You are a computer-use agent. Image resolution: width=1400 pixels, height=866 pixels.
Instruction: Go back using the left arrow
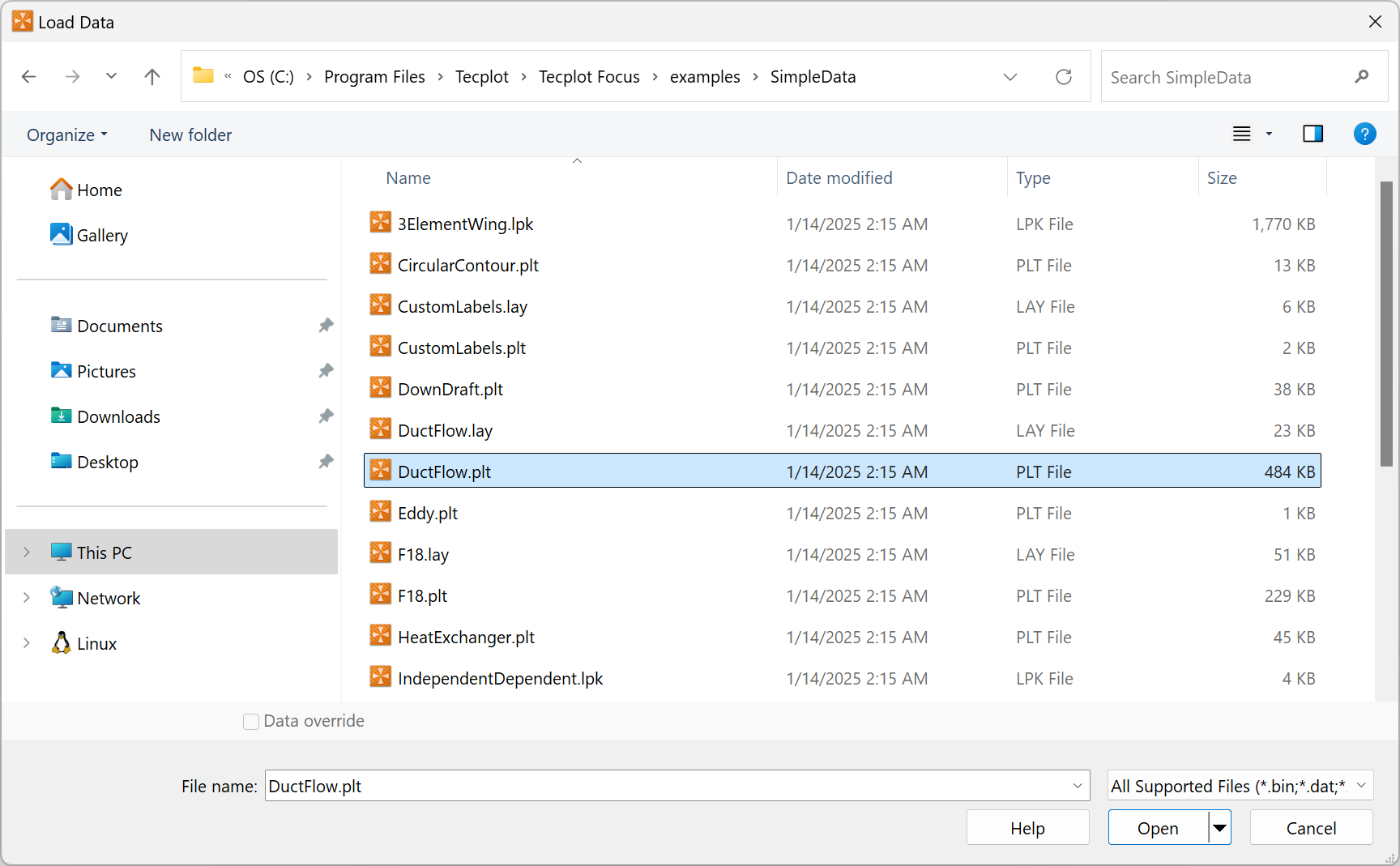[x=29, y=77]
